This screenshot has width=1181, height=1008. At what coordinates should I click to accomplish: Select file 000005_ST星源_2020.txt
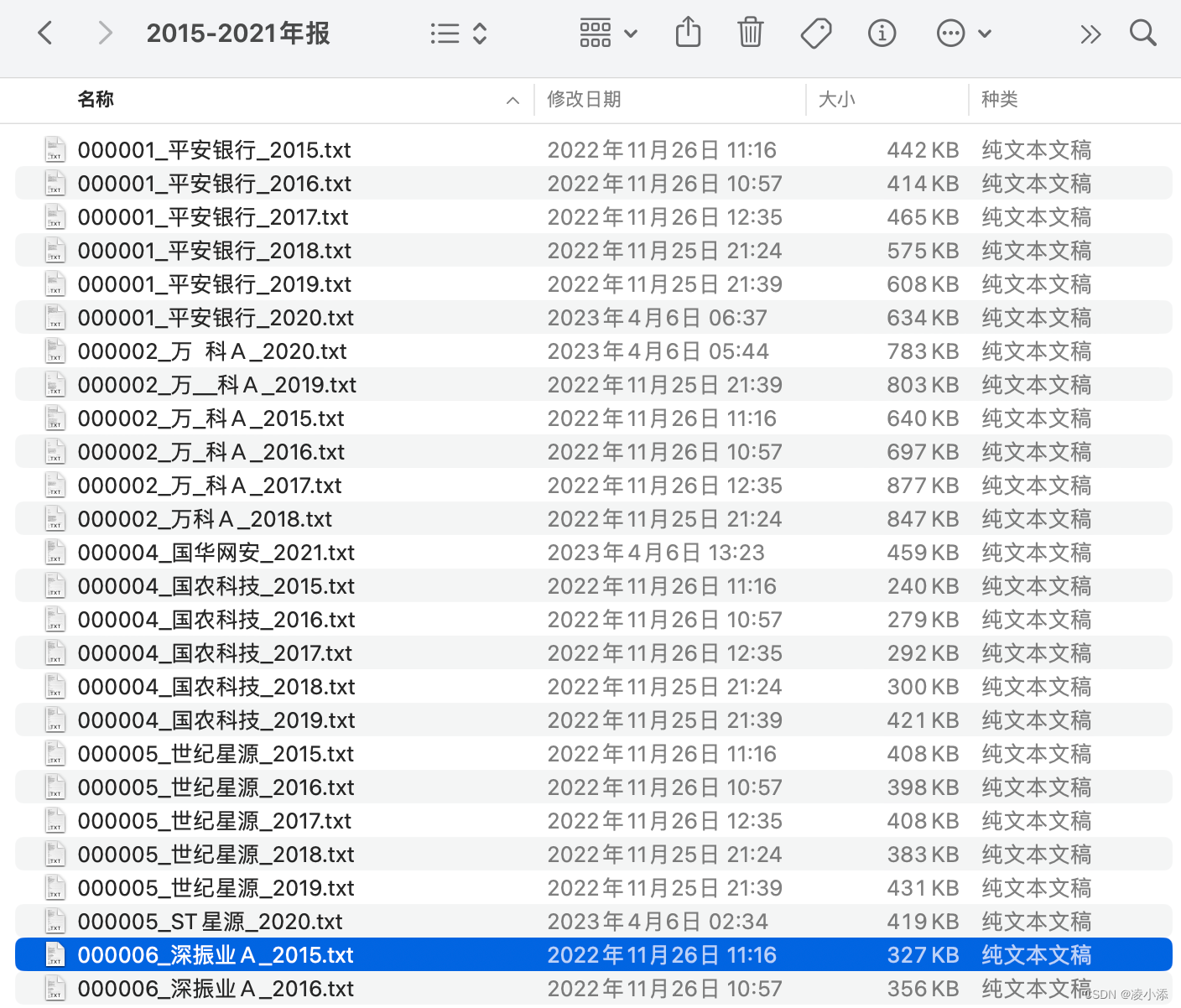(x=594, y=921)
